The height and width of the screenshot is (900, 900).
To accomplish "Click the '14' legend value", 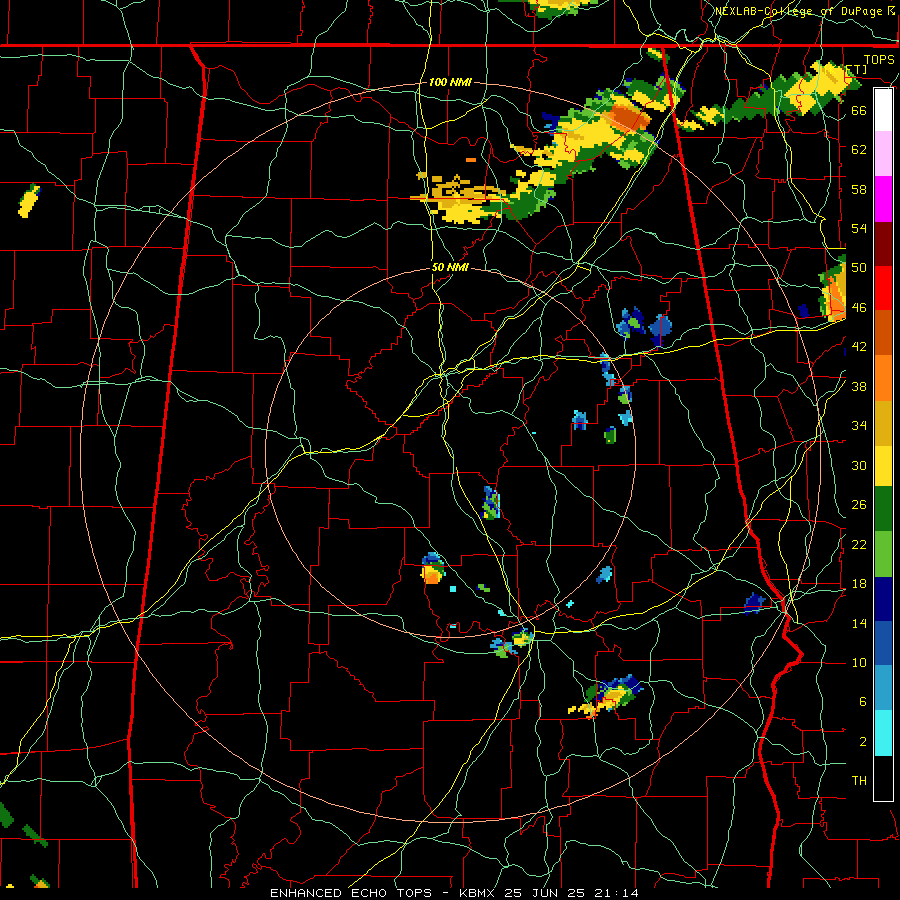I will (859, 623).
